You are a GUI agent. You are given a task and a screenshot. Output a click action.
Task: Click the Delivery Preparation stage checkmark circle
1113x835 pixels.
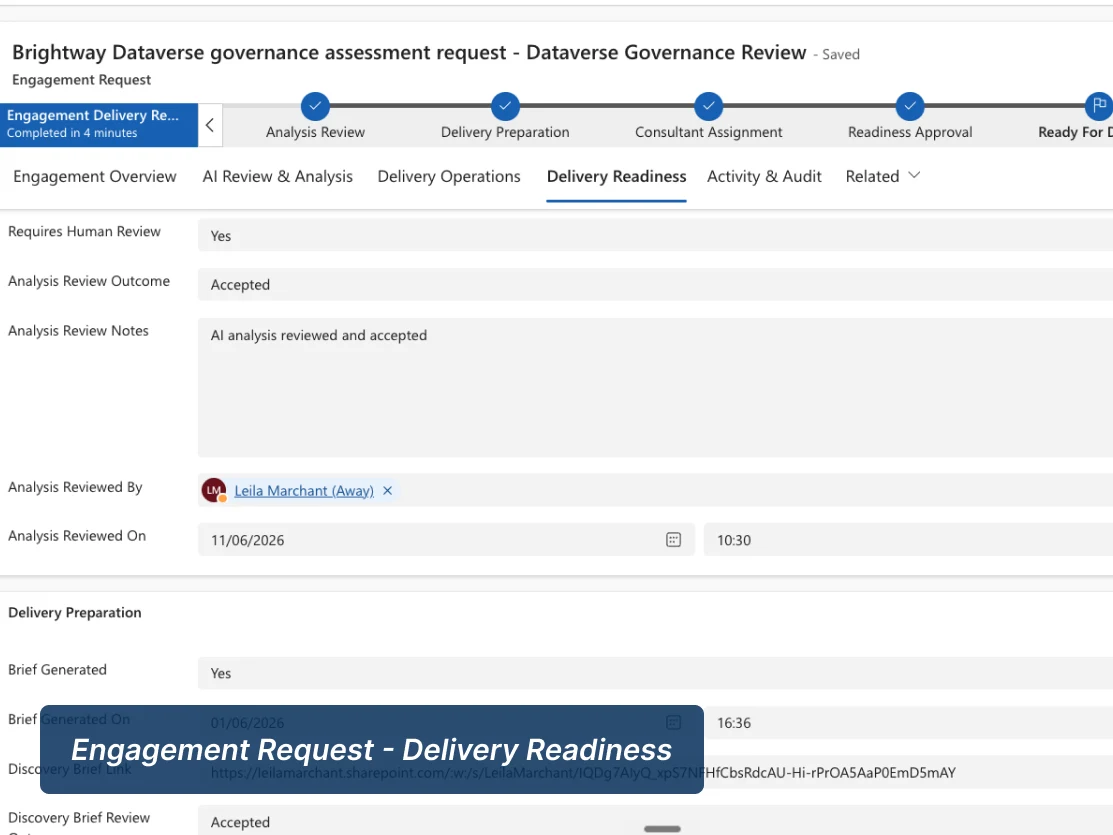coord(505,107)
